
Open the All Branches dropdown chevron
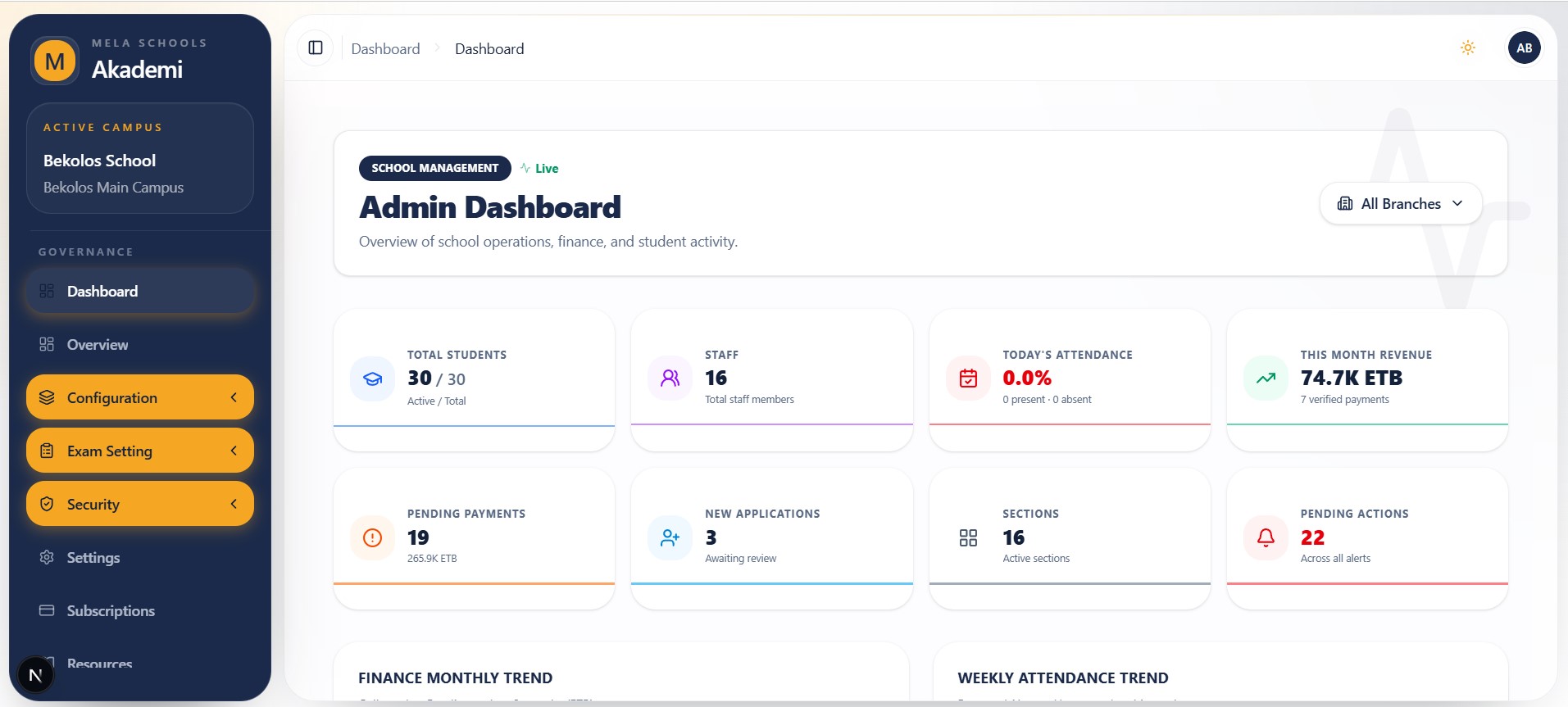pos(1457,203)
